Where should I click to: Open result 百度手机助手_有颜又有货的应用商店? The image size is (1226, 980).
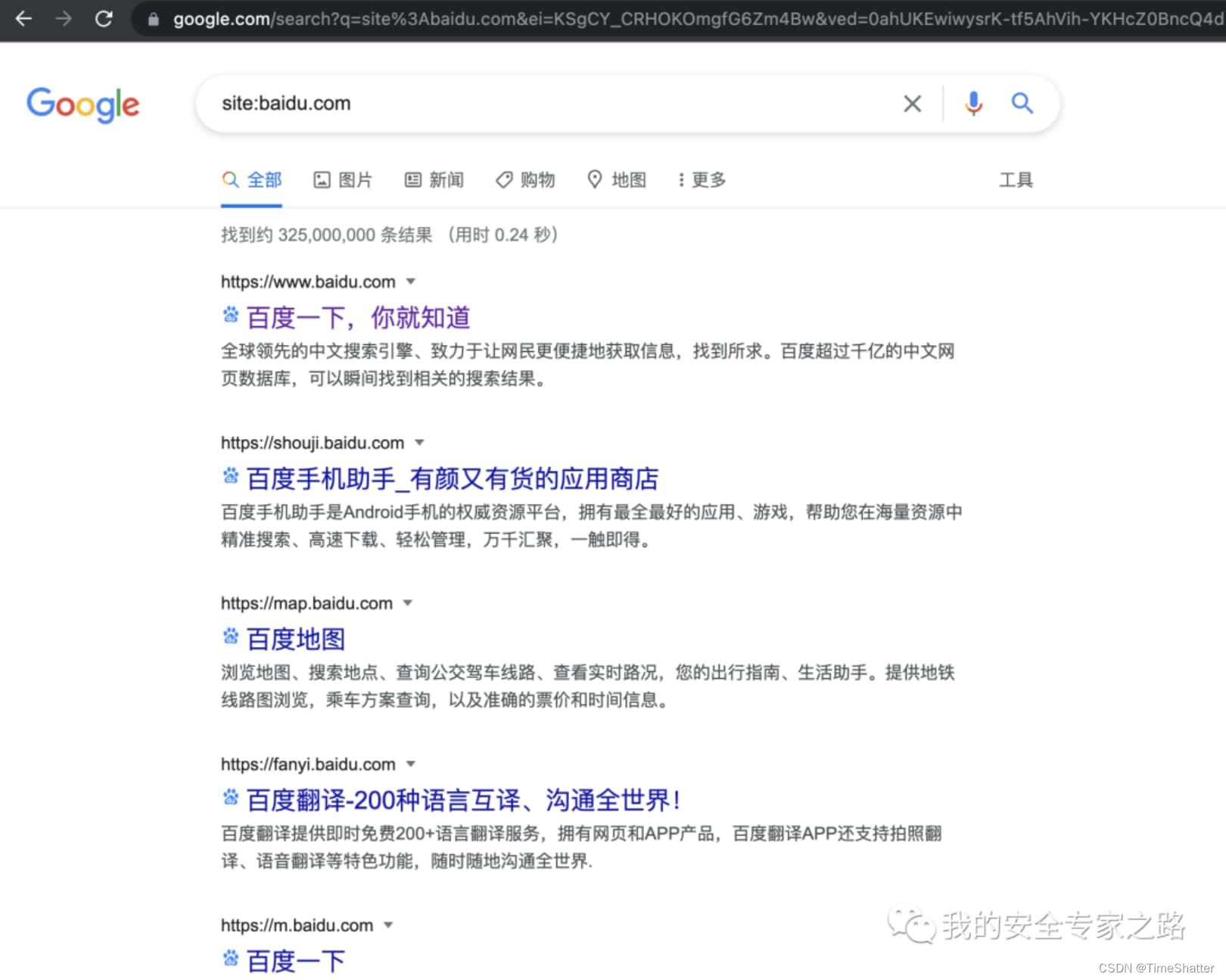[x=453, y=478]
